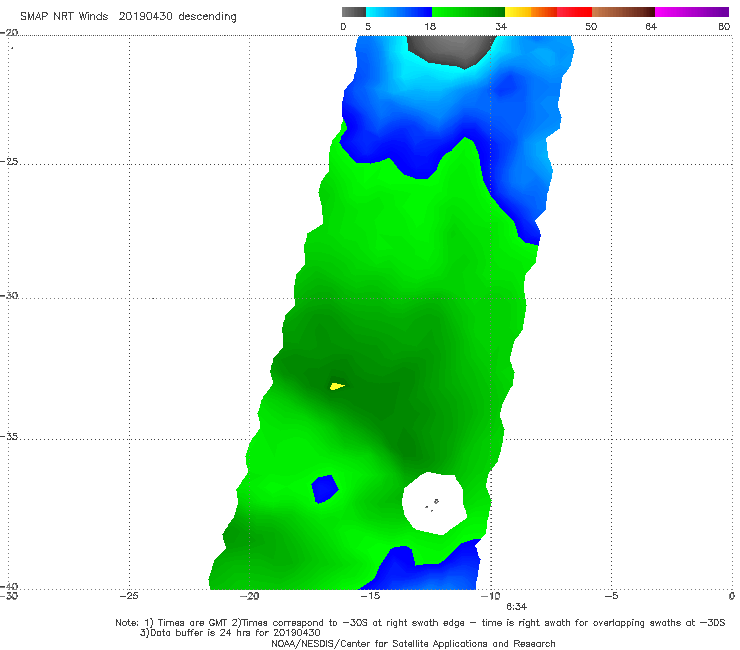Click the swath time label '6:34'

point(516,607)
